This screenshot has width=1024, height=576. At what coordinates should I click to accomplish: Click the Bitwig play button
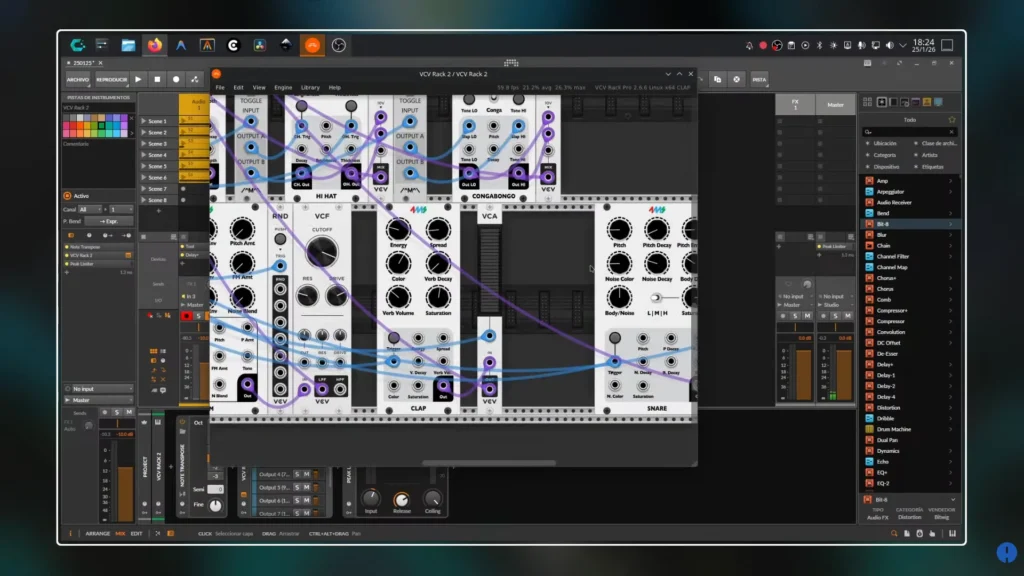138,80
